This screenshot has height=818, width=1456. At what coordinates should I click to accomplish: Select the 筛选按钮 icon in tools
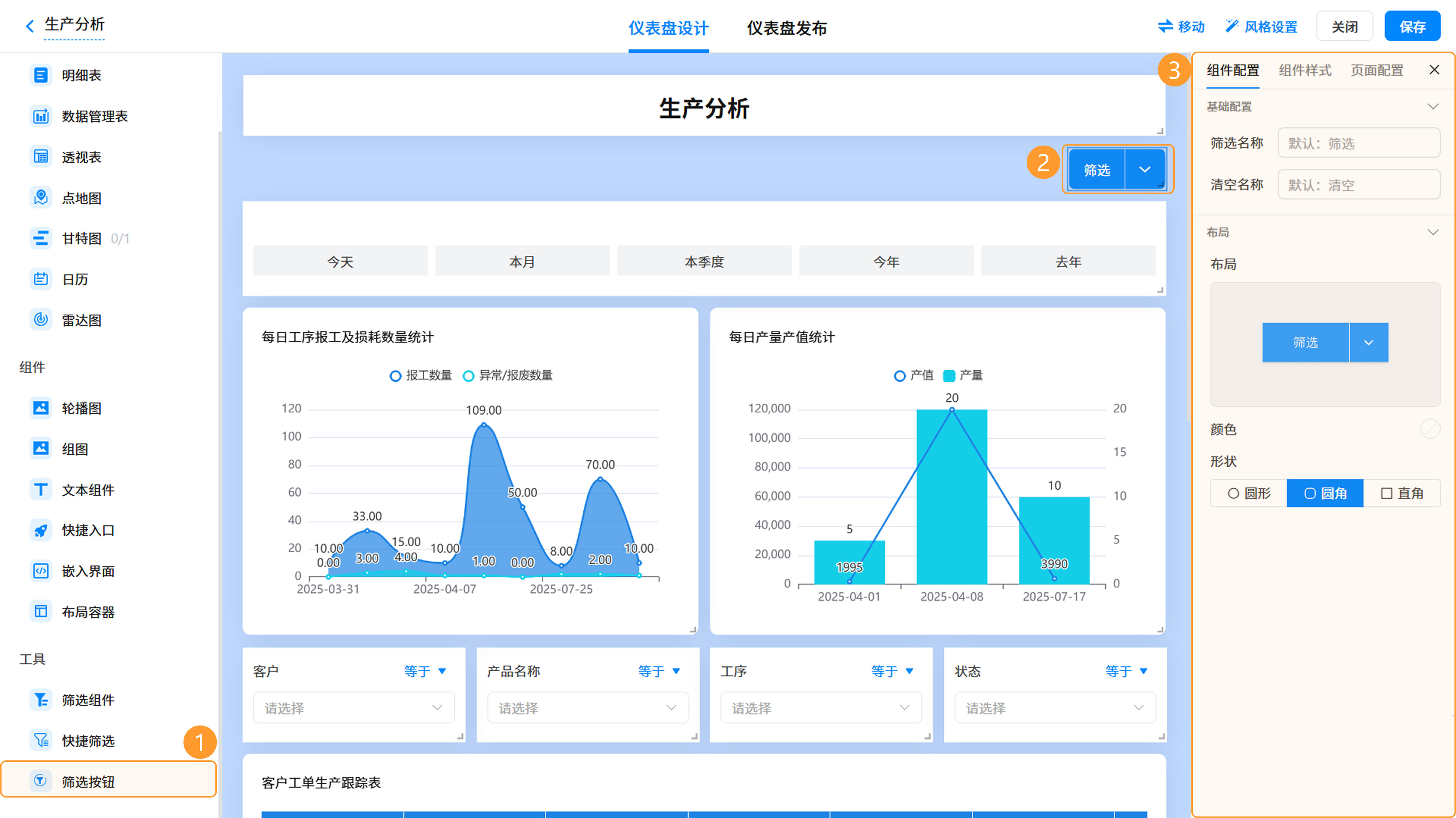41,781
